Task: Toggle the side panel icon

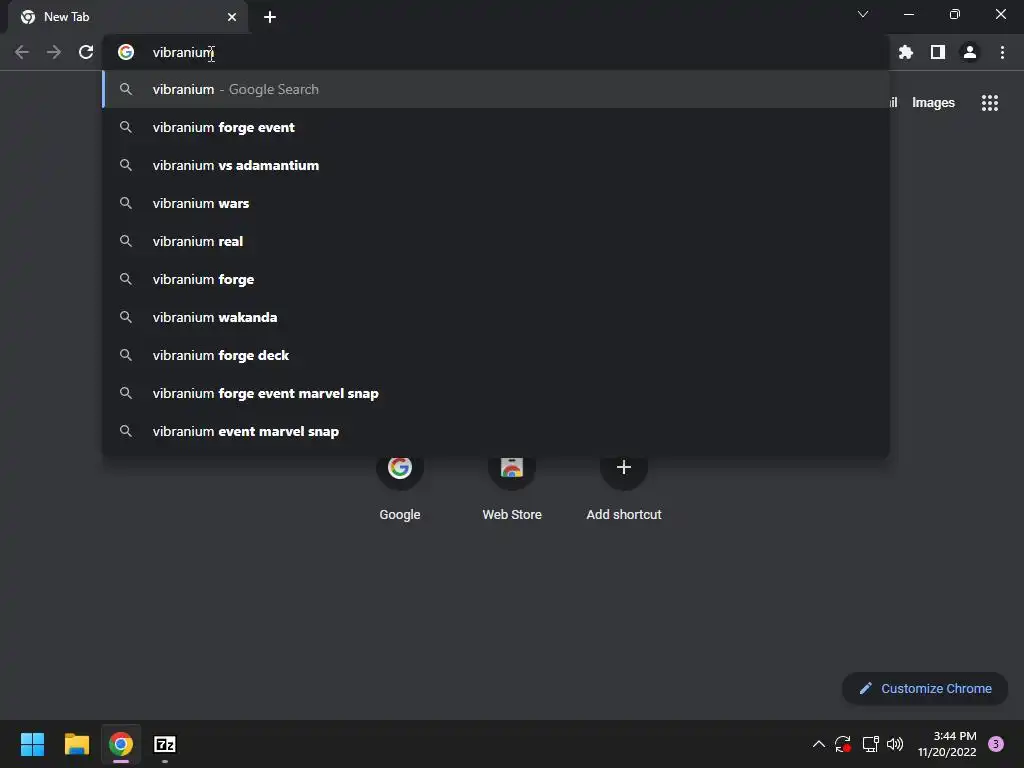Action: pos(938,52)
